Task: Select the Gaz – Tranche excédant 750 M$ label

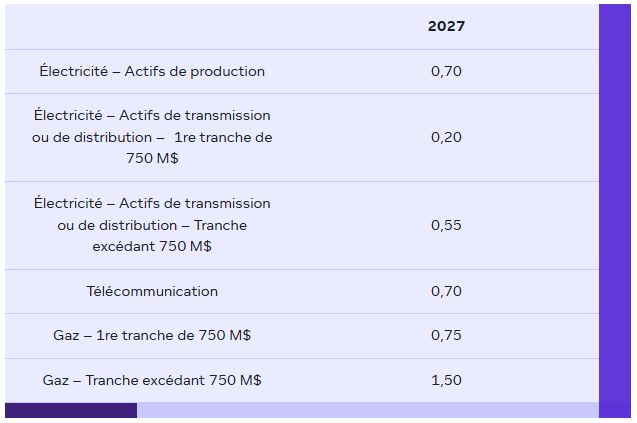Action: pyautogui.click(x=152, y=380)
